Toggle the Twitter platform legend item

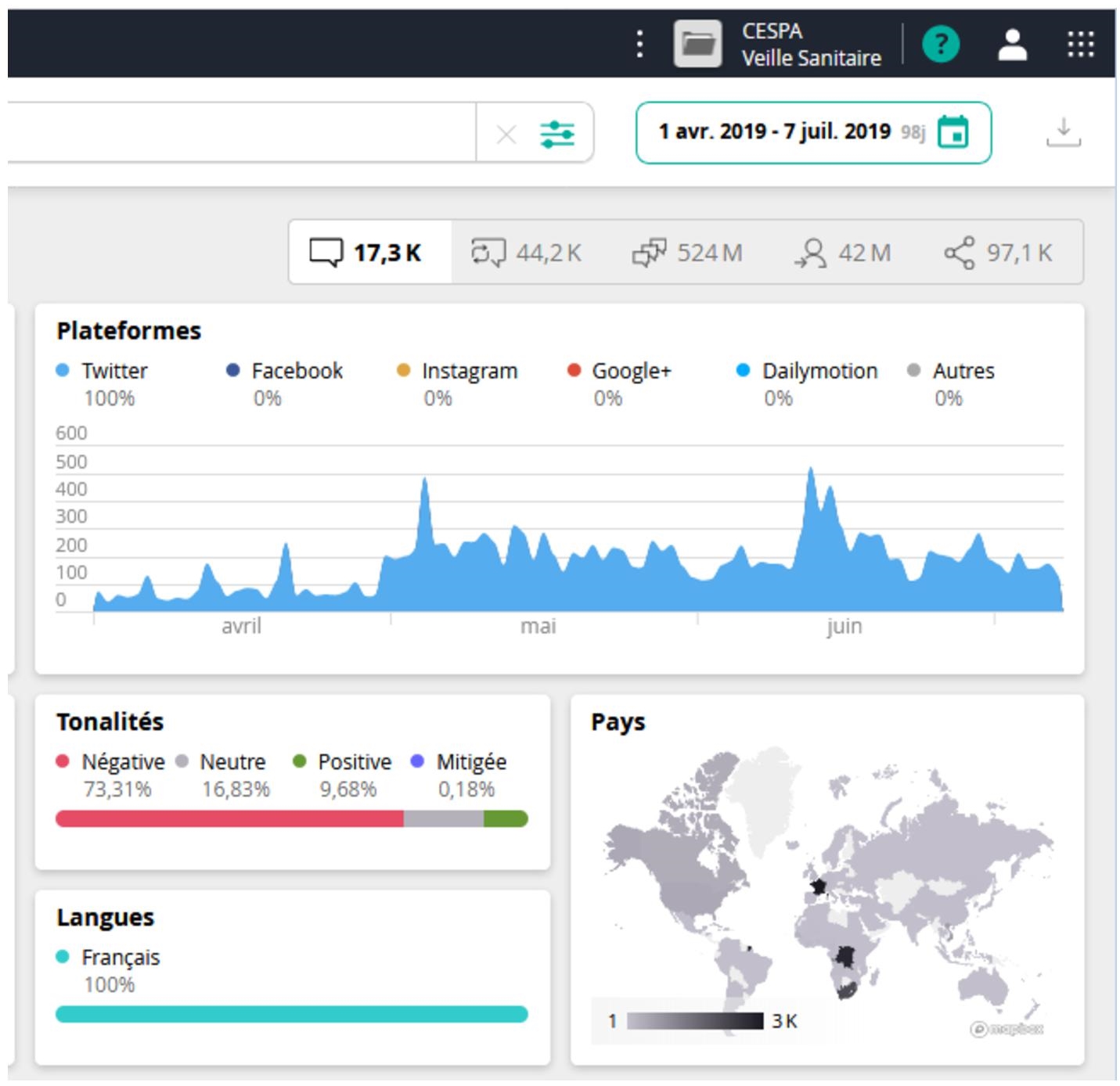[x=102, y=383]
